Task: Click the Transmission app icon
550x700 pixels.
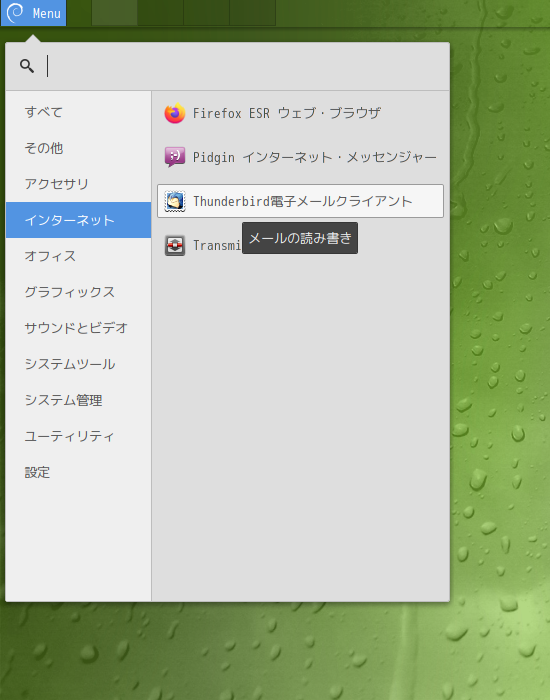Action: tap(175, 246)
